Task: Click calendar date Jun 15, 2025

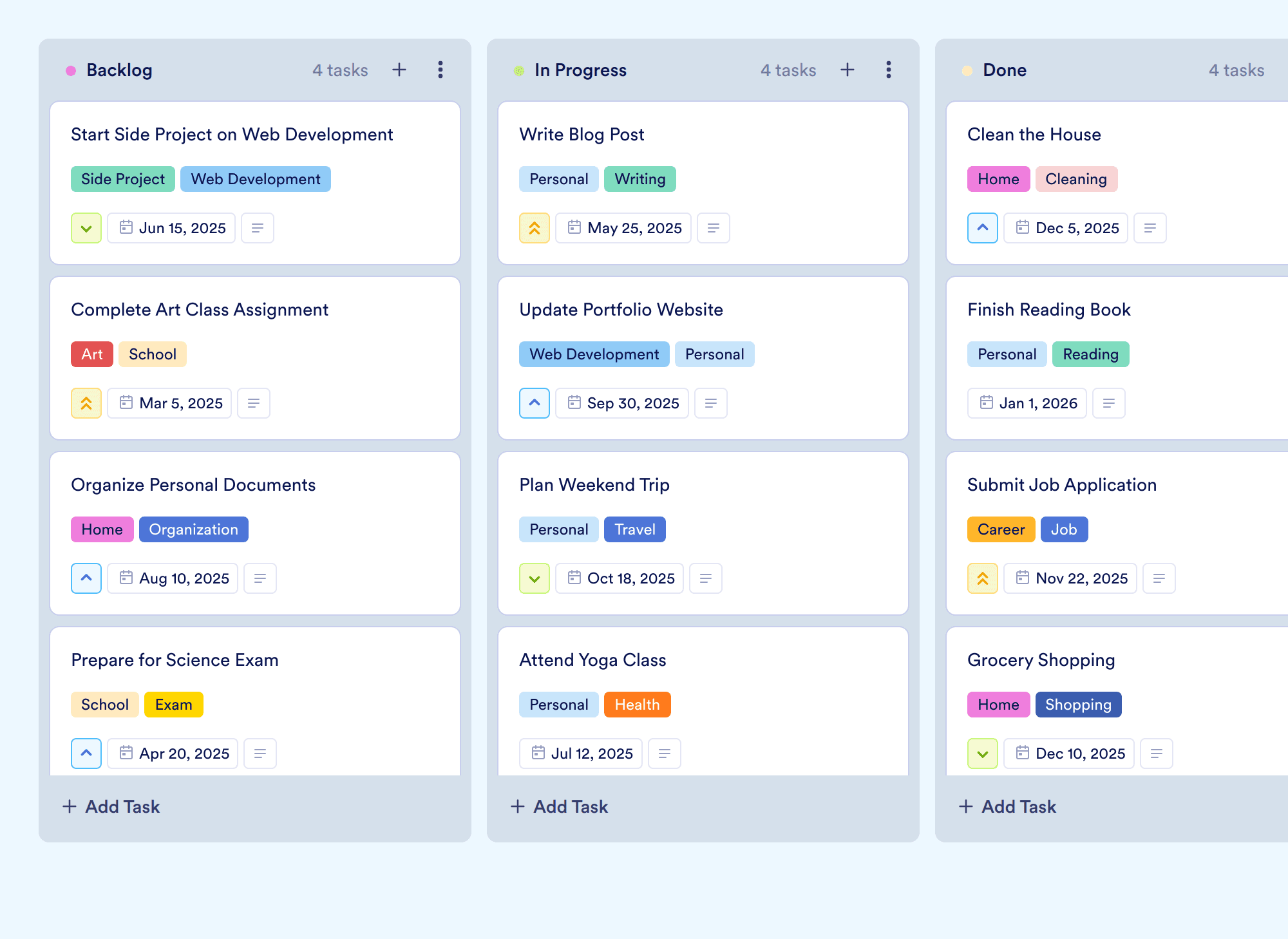Action: pyautogui.click(x=171, y=228)
